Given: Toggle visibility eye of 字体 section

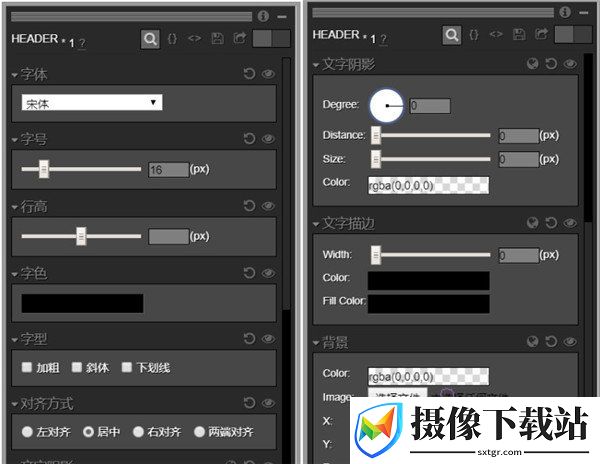Looking at the screenshot, I should tap(268, 73).
